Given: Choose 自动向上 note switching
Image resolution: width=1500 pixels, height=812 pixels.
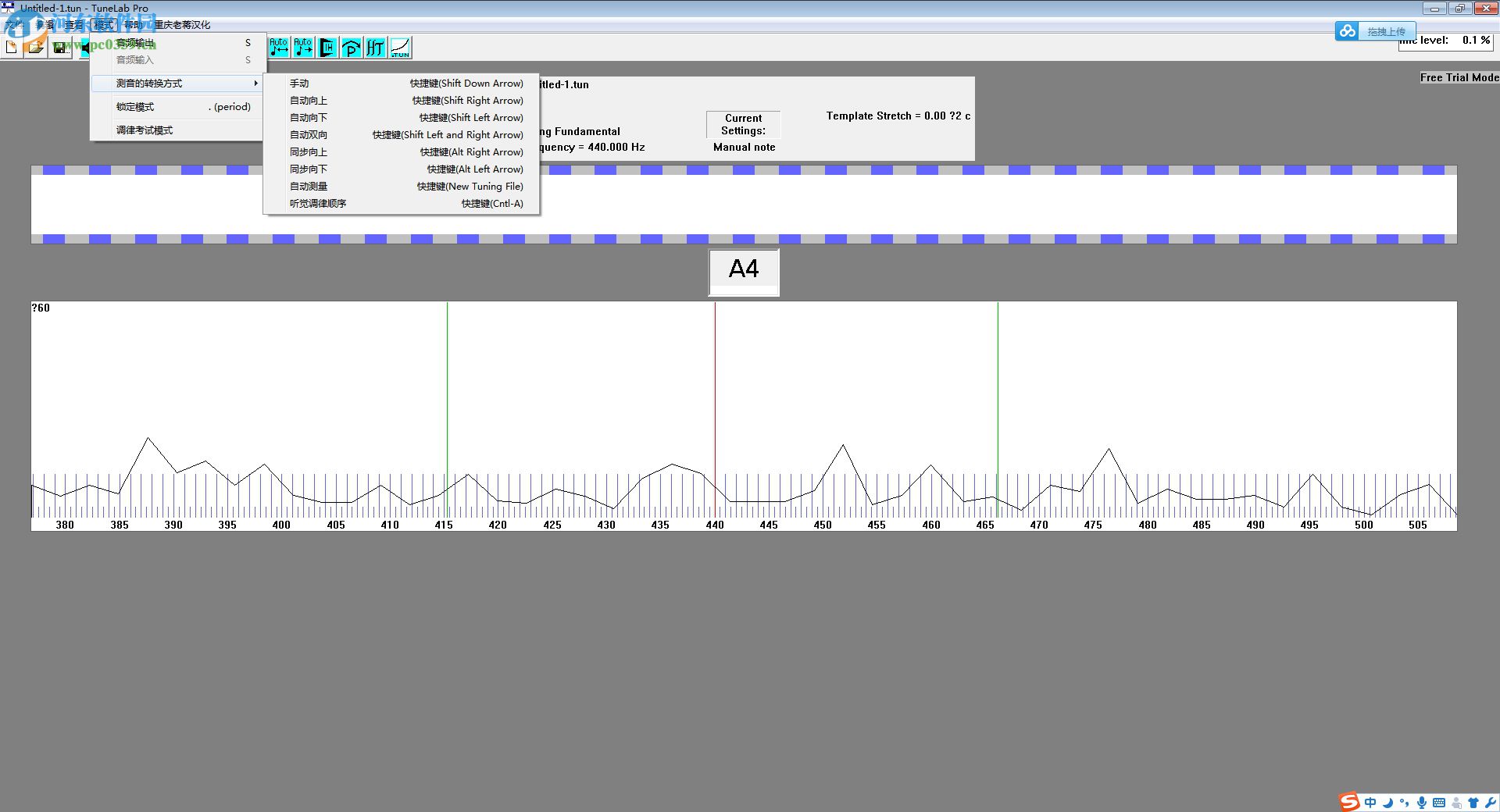Looking at the screenshot, I should coord(402,101).
